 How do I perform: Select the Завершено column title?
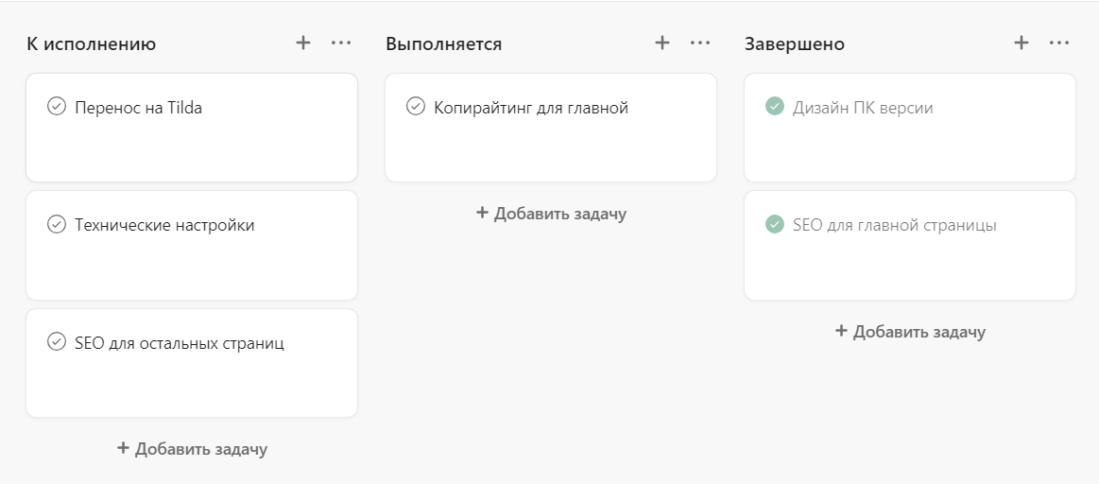pyautogui.click(x=795, y=45)
